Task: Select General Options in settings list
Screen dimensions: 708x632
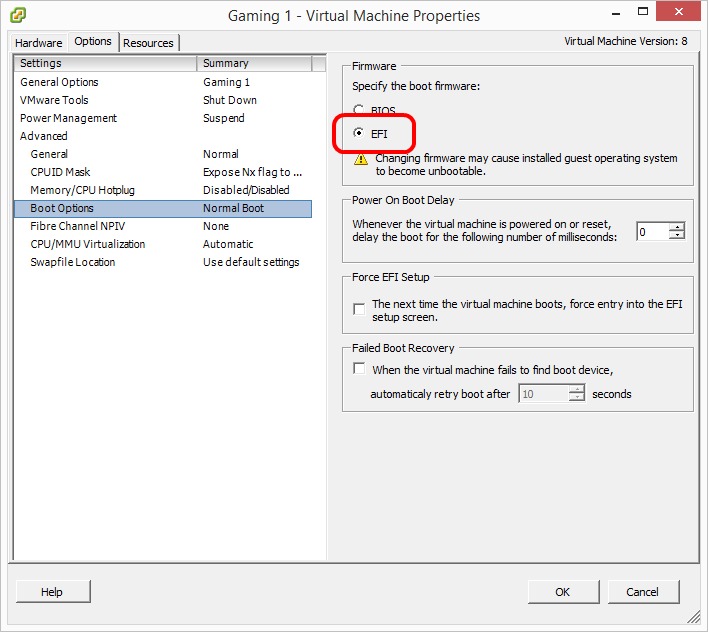Action: click(x=60, y=82)
